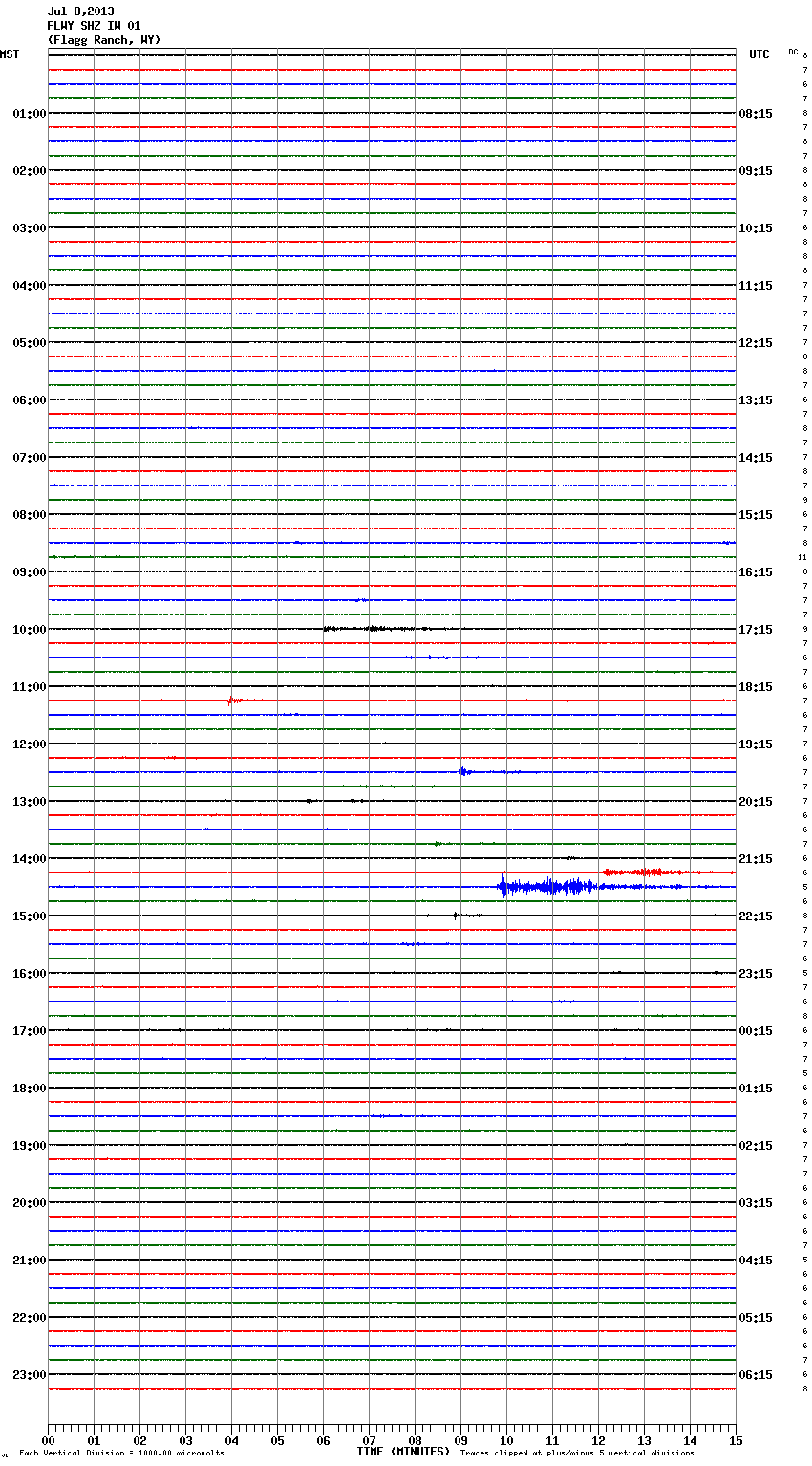This screenshot has width=812, height=1466.
Task: Click the "02:15" UTC time label
Action: pos(756,1146)
